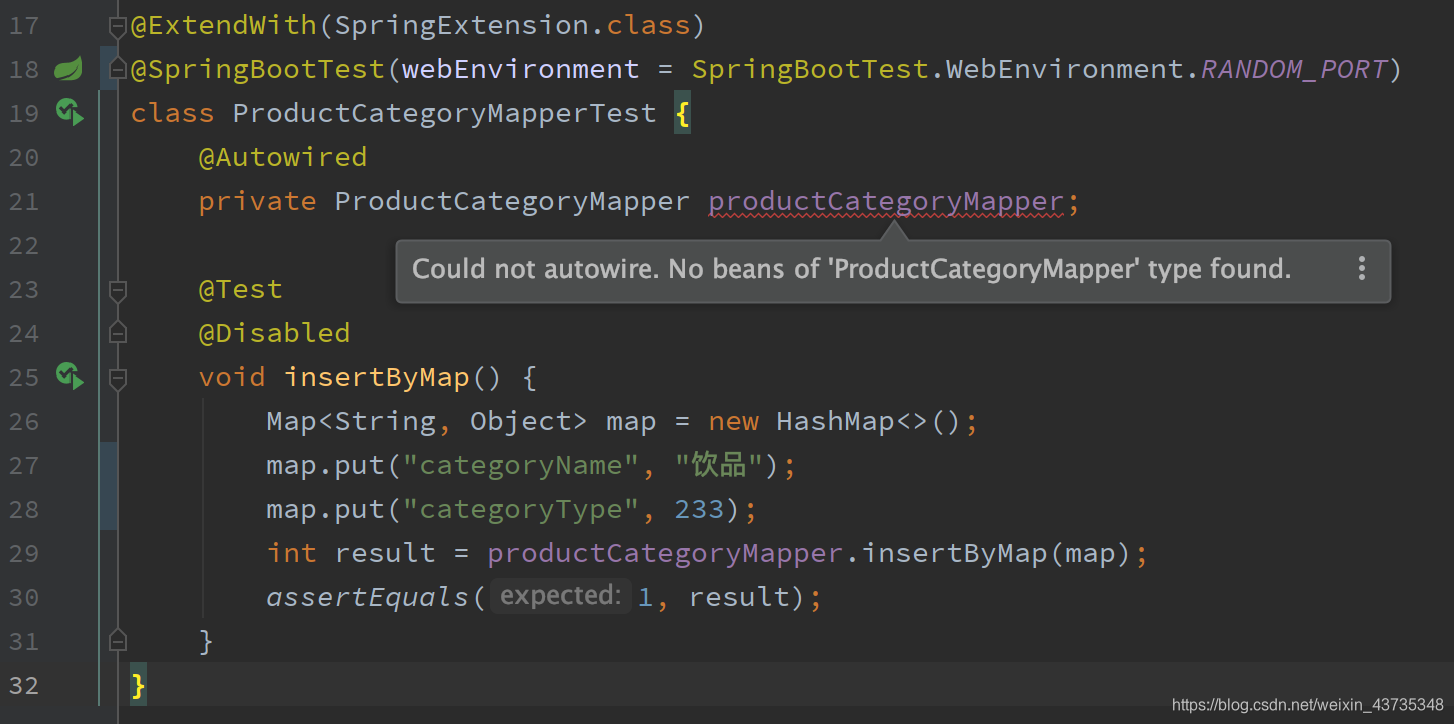Click the 'Could not autowire' tooltip message
This screenshot has width=1454, height=724.
pos(851,269)
